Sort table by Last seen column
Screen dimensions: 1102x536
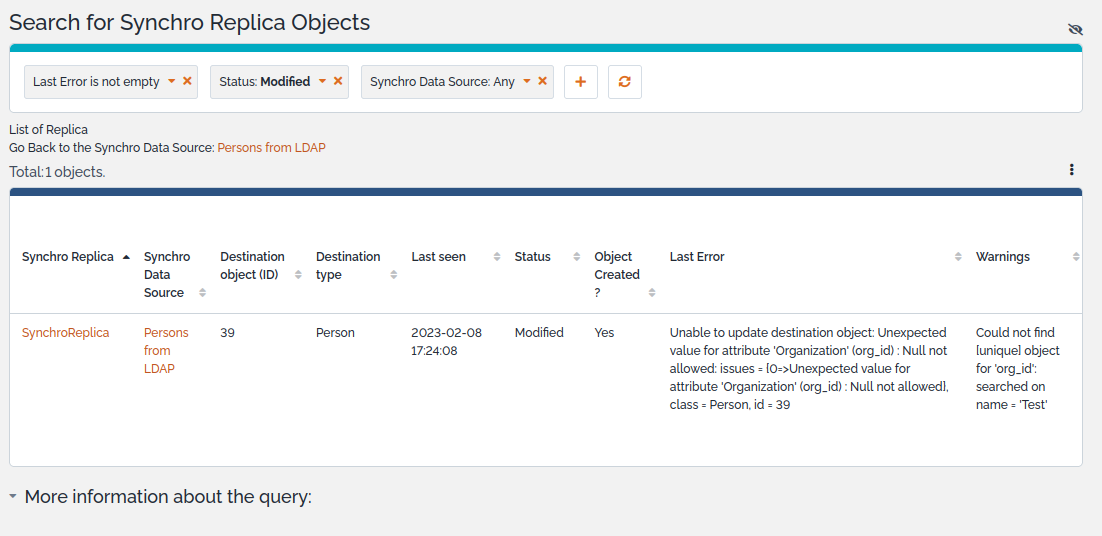coord(438,257)
